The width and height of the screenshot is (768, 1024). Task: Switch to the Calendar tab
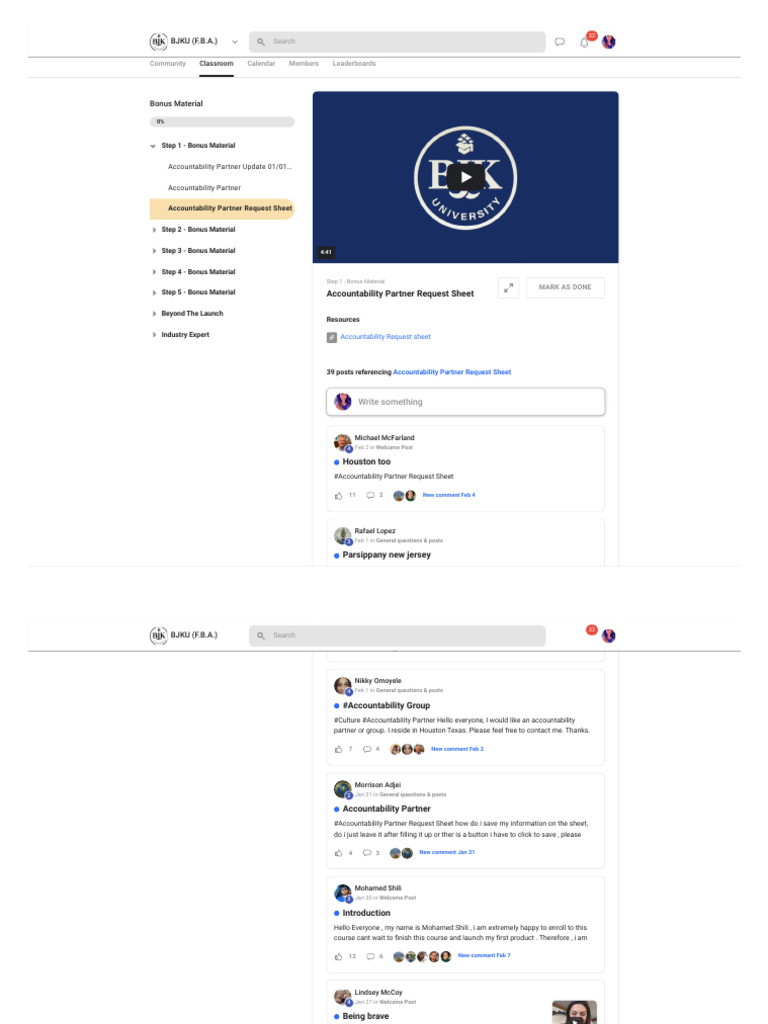click(261, 64)
